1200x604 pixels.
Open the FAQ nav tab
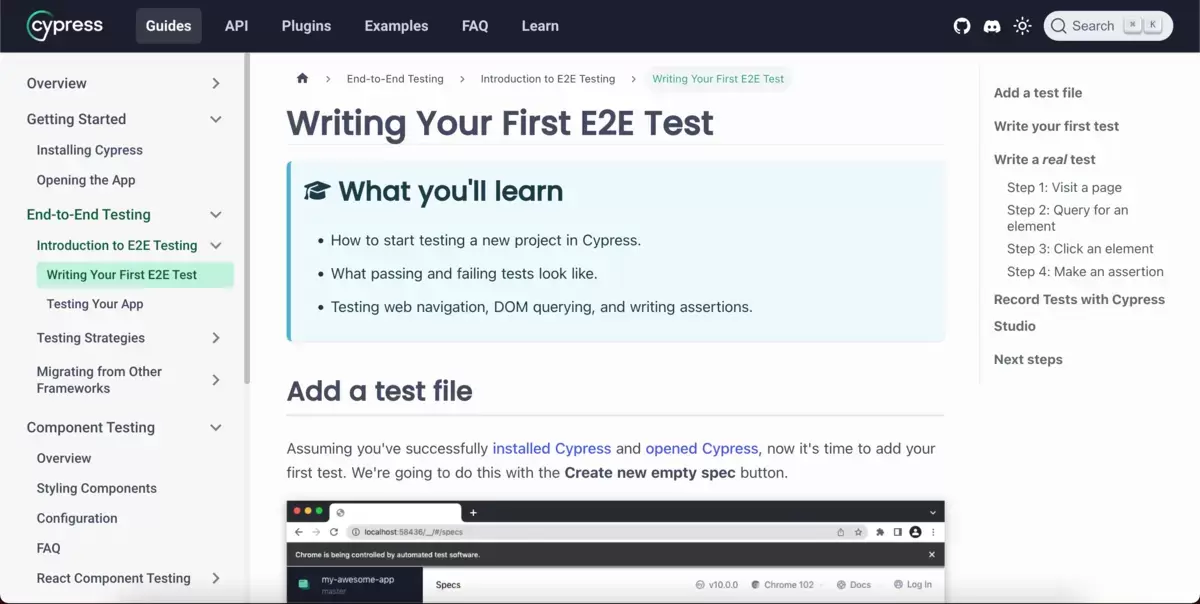tap(475, 26)
